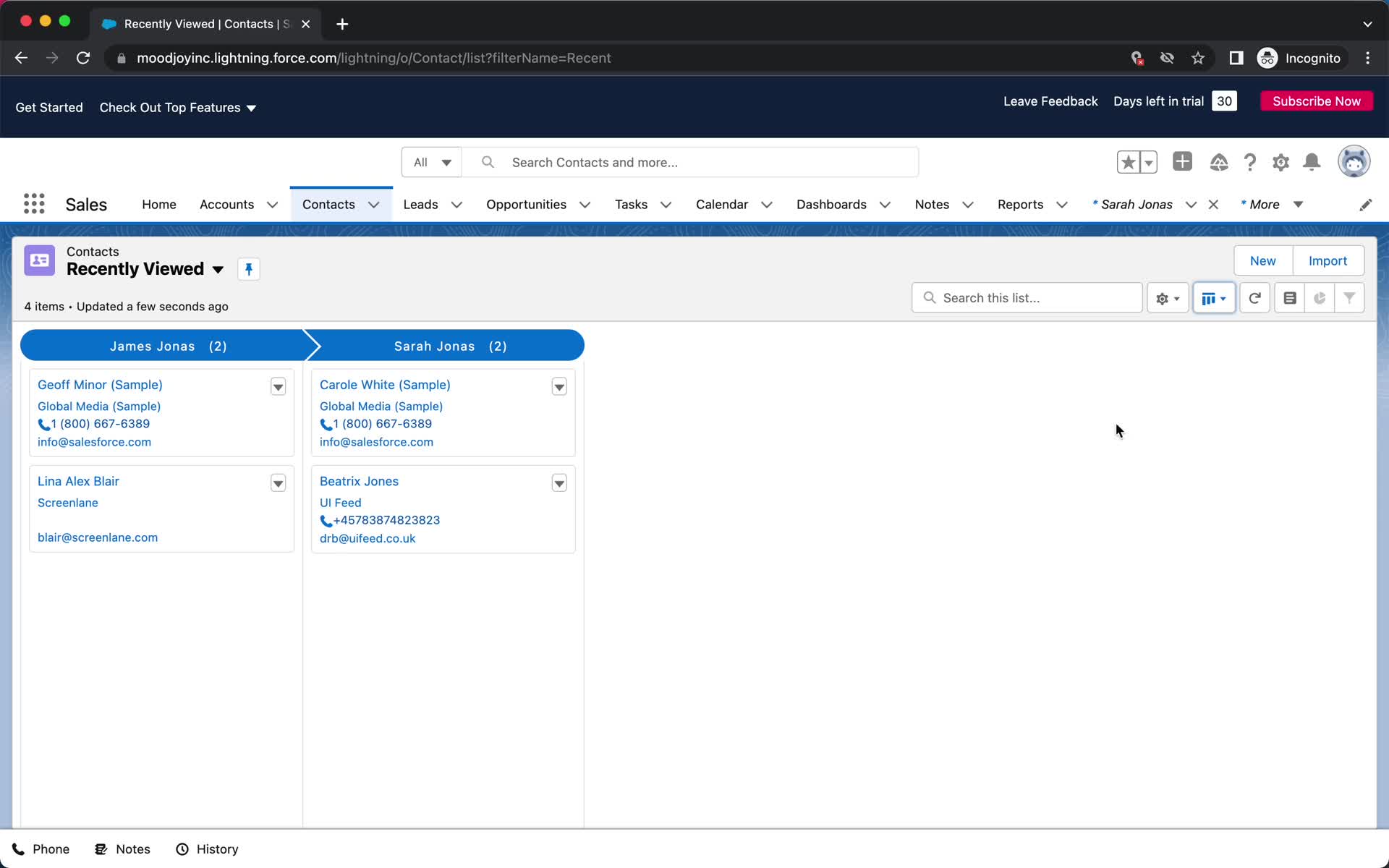Click the blair@screenlane.com email link
Viewport: 1389px width, 868px height.
tap(98, 537)
